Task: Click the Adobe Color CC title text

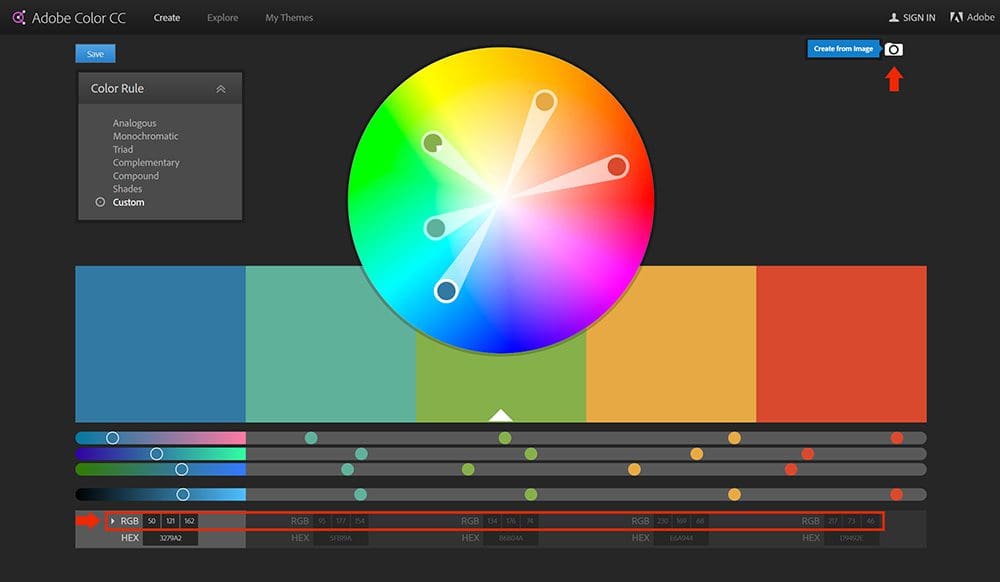Action: (78, 18)
